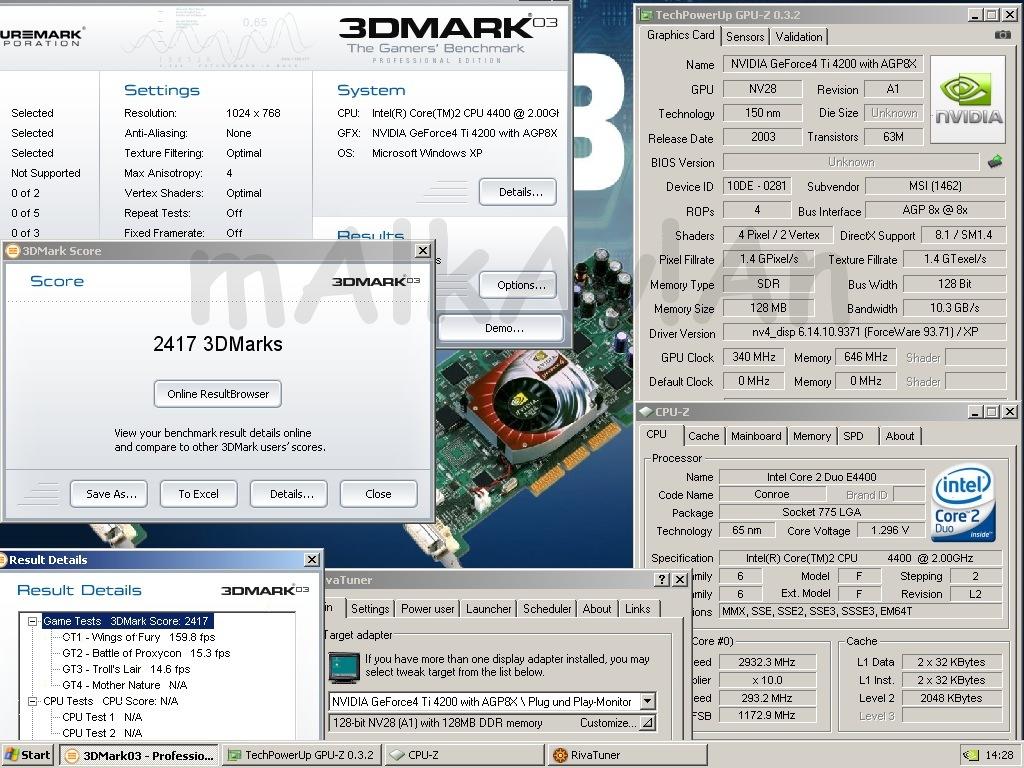Click the Options button in 3DMark03
The width and height of the screenshot is (1024, 768).
518,285
